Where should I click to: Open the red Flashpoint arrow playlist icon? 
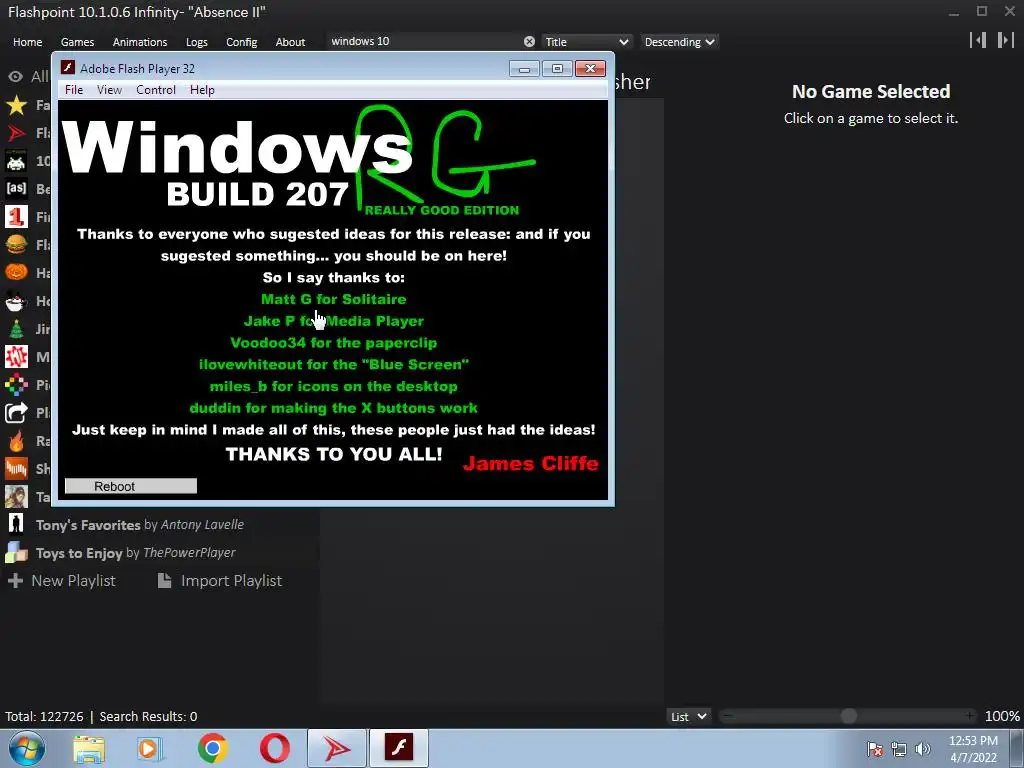(x=16, y=133)
